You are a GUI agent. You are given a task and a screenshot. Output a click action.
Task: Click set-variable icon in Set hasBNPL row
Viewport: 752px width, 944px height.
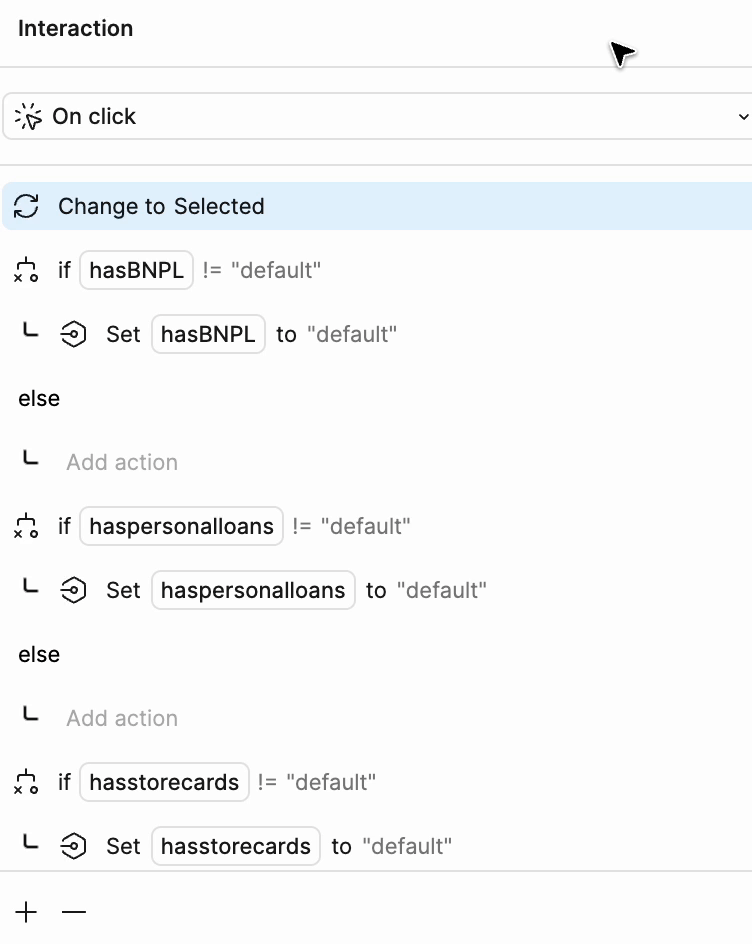pos(74,334)
